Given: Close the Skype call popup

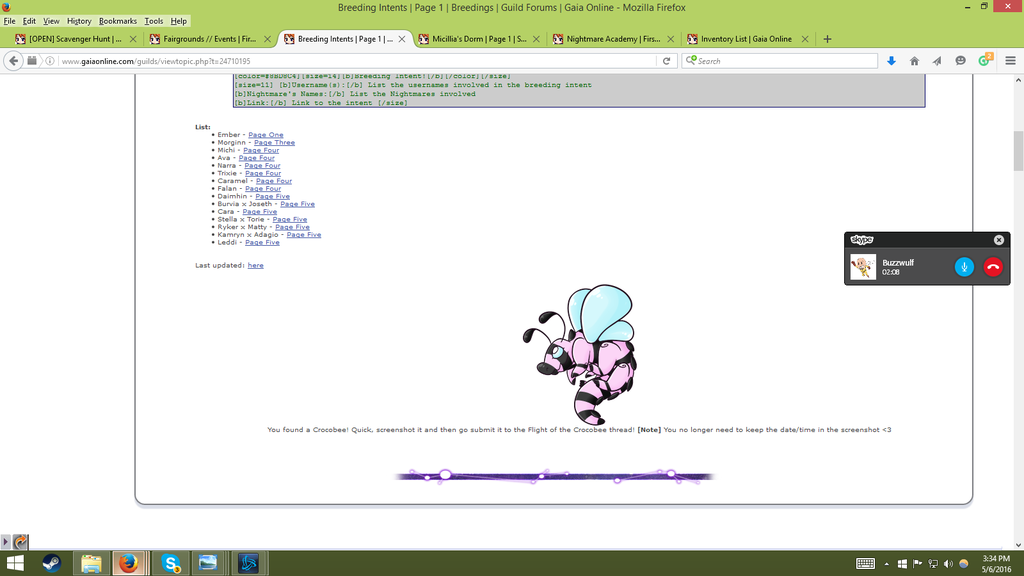Looking at the screenshot, I should coord(999,240).
